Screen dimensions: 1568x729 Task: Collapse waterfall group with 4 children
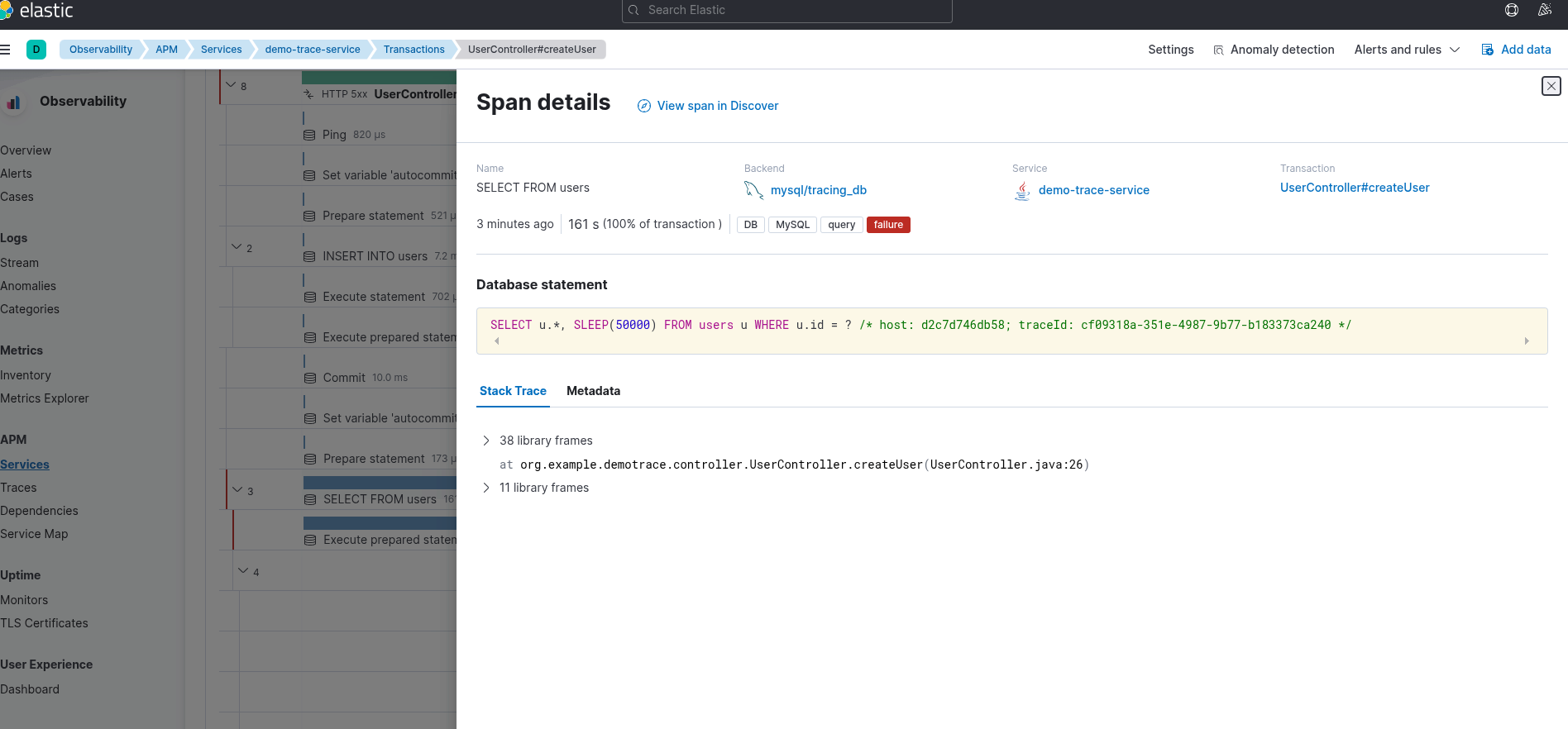tap(243, 571)
